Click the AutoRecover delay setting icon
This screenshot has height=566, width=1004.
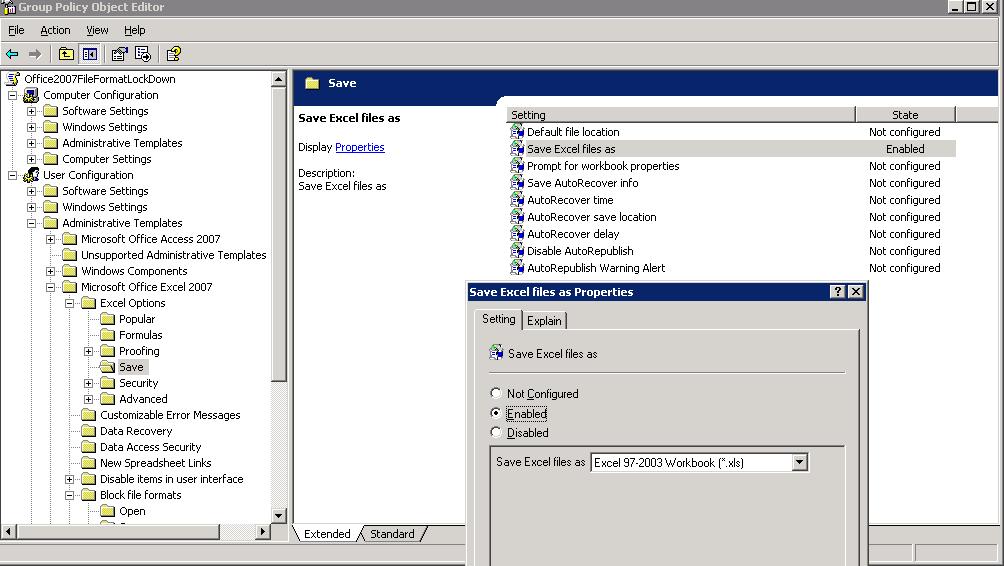(x=517, y=234)
